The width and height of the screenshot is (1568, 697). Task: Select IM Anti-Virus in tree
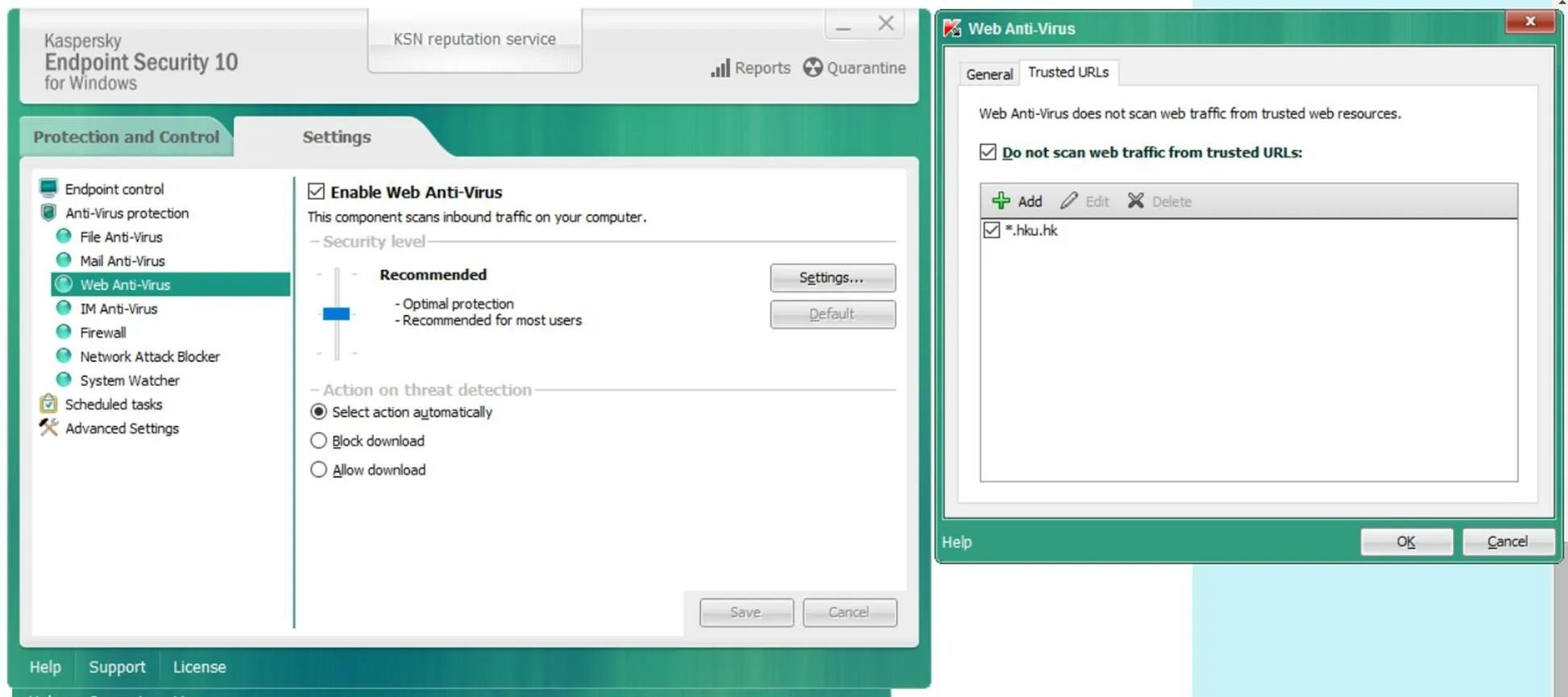118,309
